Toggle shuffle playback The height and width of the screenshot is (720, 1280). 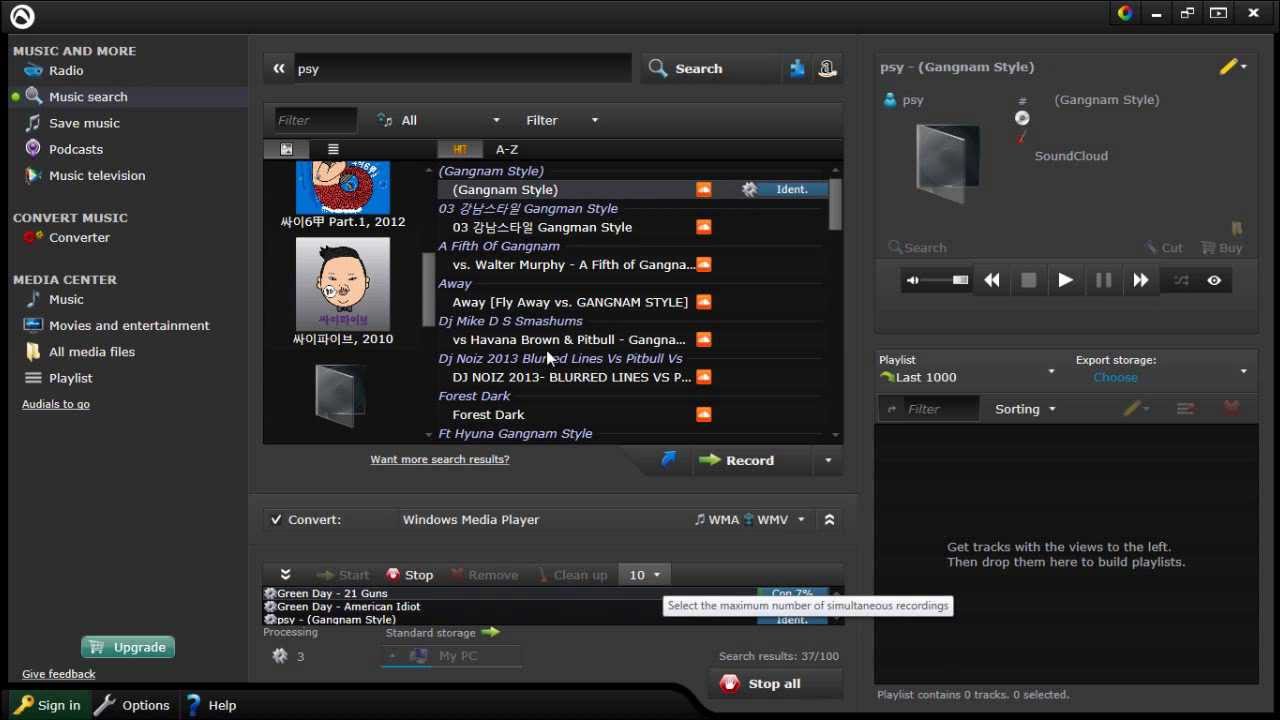1181,281
